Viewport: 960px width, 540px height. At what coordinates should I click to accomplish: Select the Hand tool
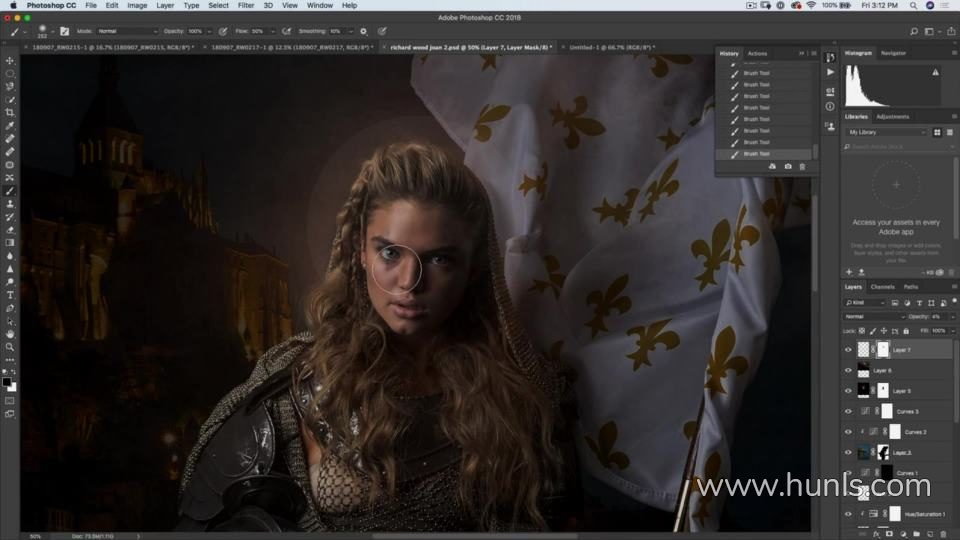coord(10,334)
